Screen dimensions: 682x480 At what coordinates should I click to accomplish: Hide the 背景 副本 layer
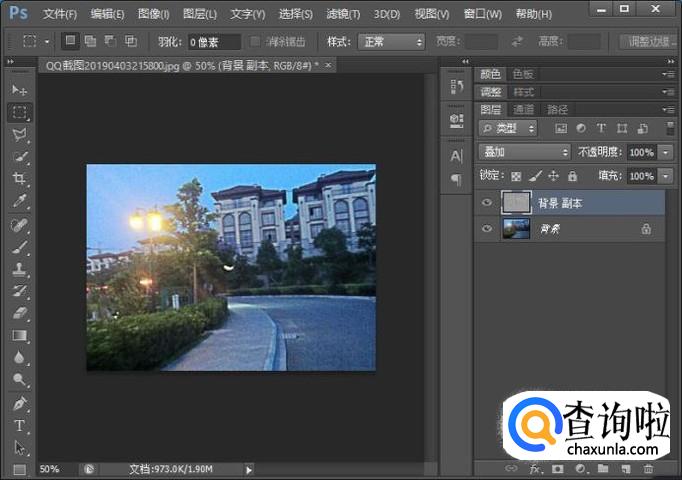click(x=487, y=203)
